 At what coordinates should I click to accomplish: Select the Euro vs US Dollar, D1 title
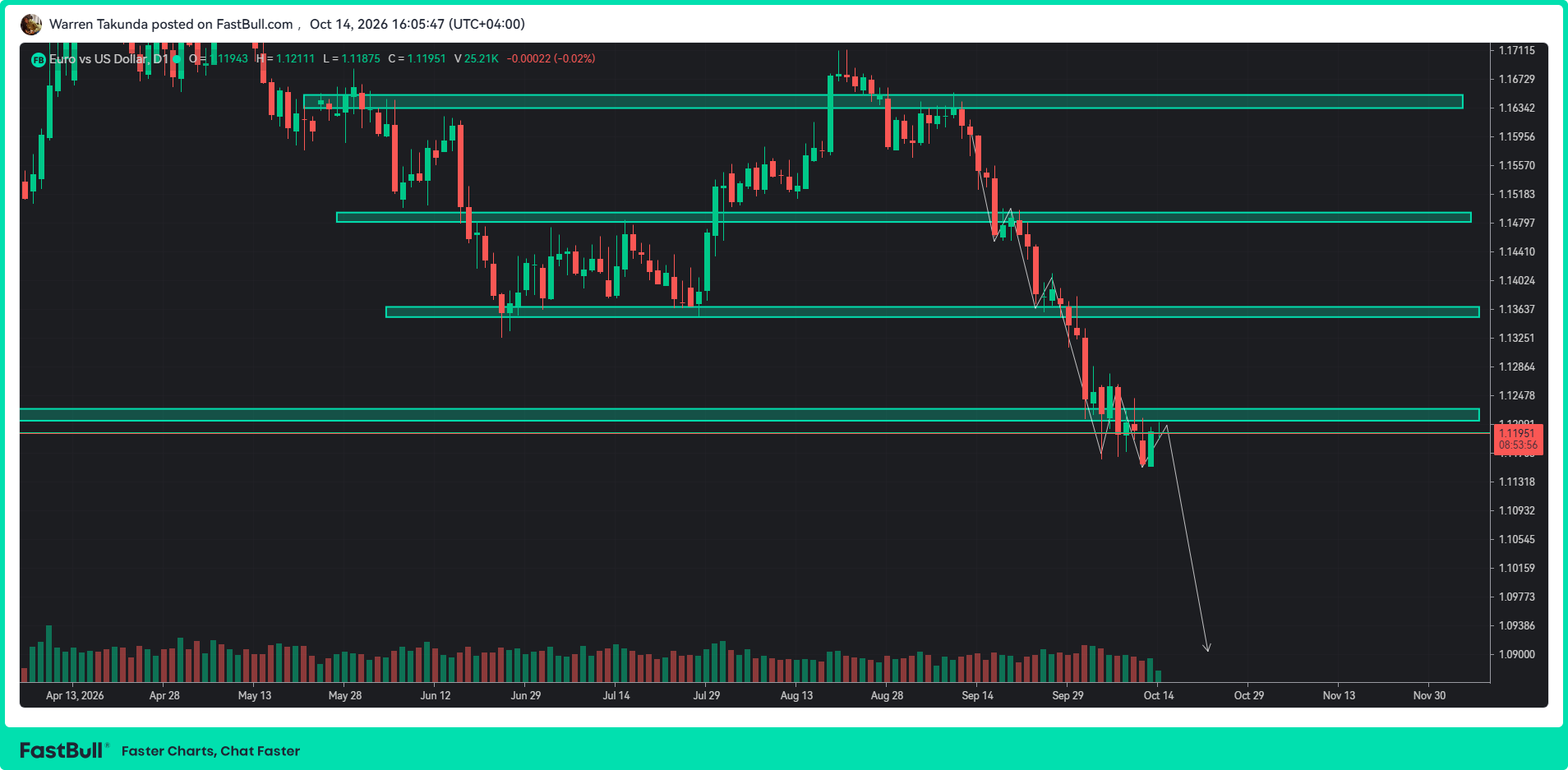point(108,58)
